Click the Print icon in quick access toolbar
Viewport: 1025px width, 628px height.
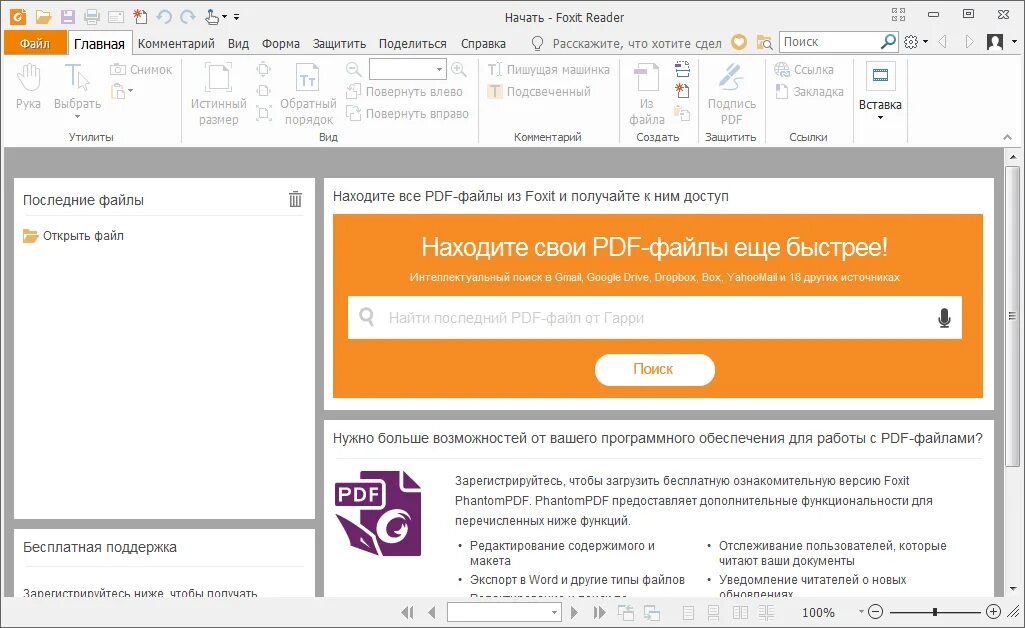point(92,17)
